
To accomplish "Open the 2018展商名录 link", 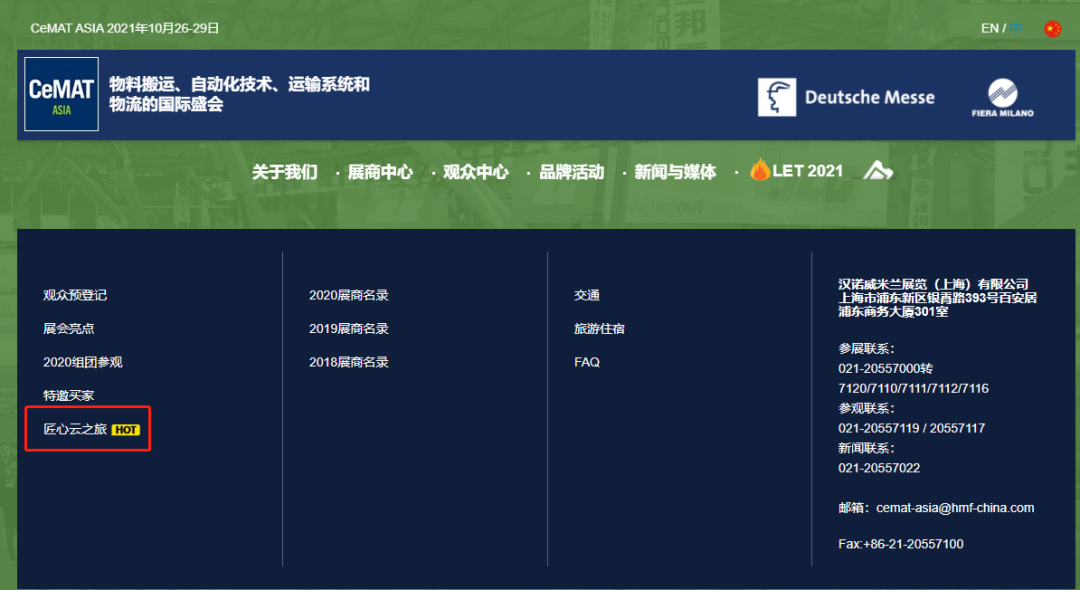I will point(348,362).
